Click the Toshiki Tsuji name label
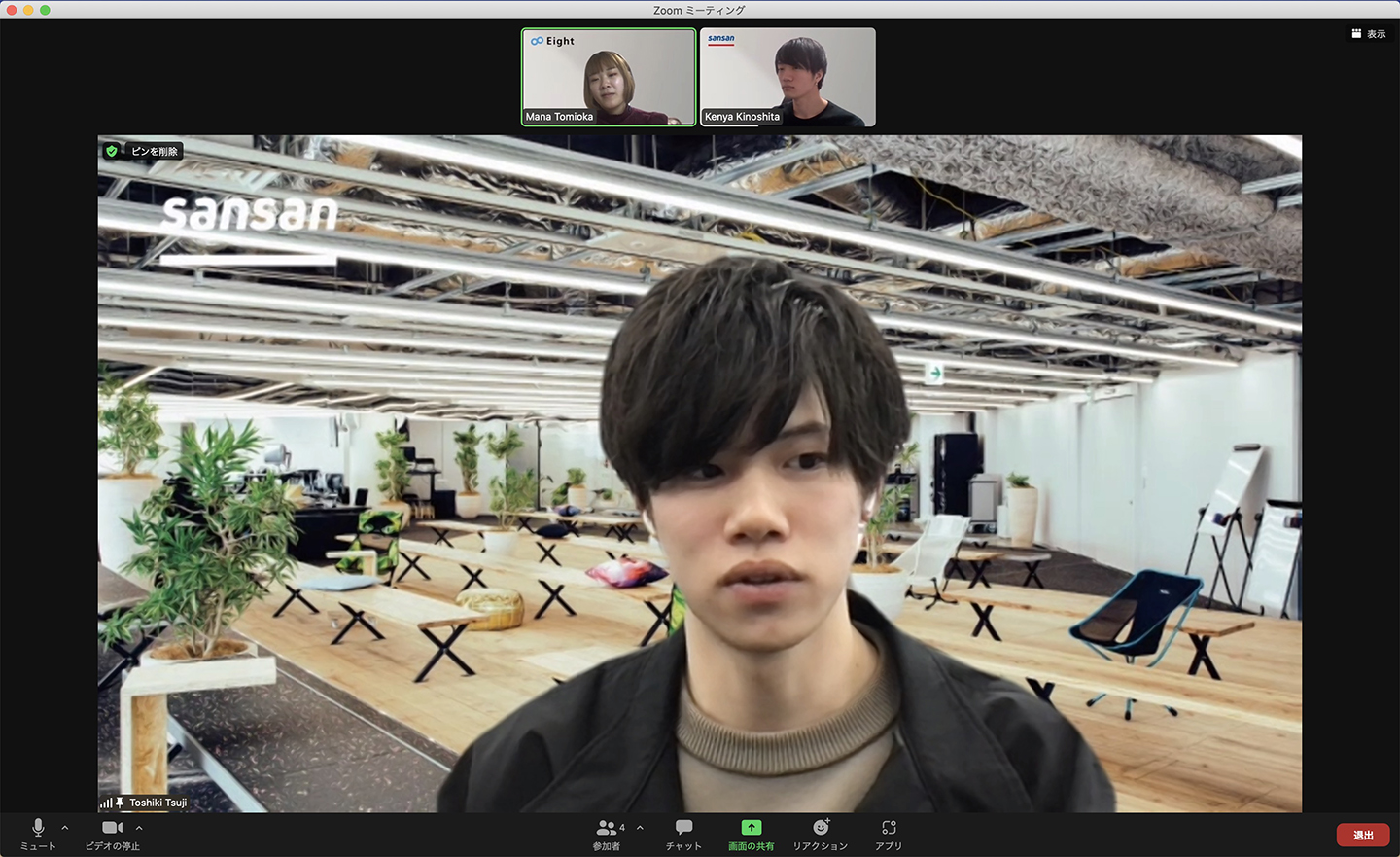Image resolution: width=1400 pixels, height=857 pixels. 157,803
